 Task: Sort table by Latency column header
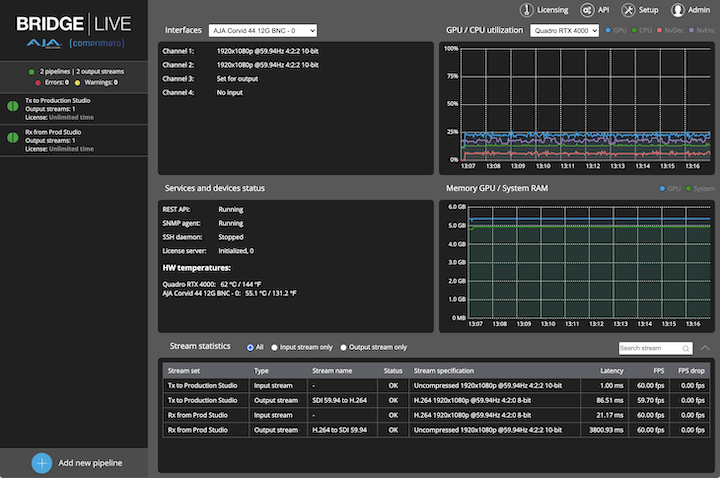612,371
